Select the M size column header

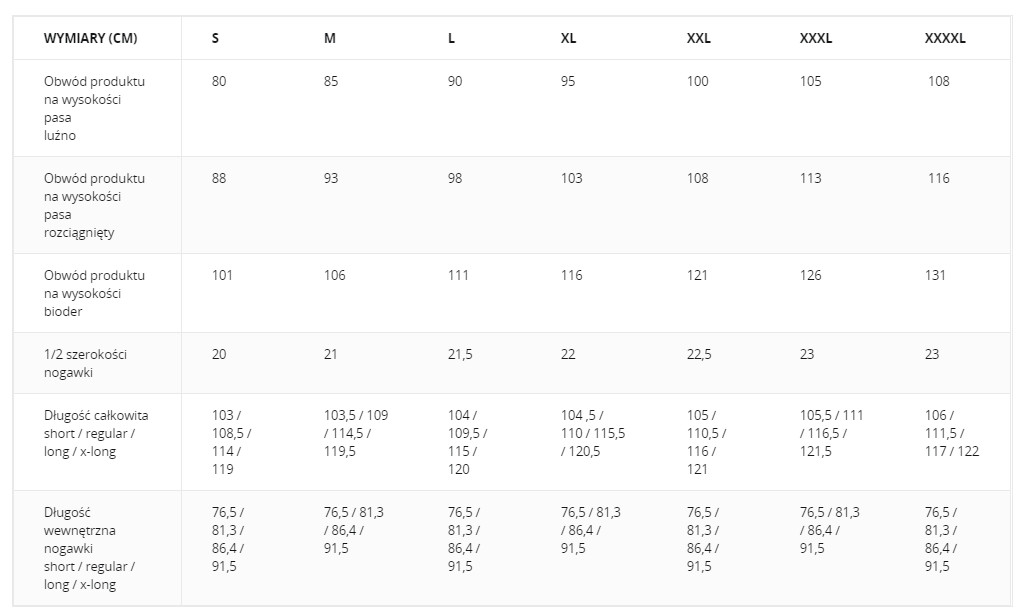point(330,39)
